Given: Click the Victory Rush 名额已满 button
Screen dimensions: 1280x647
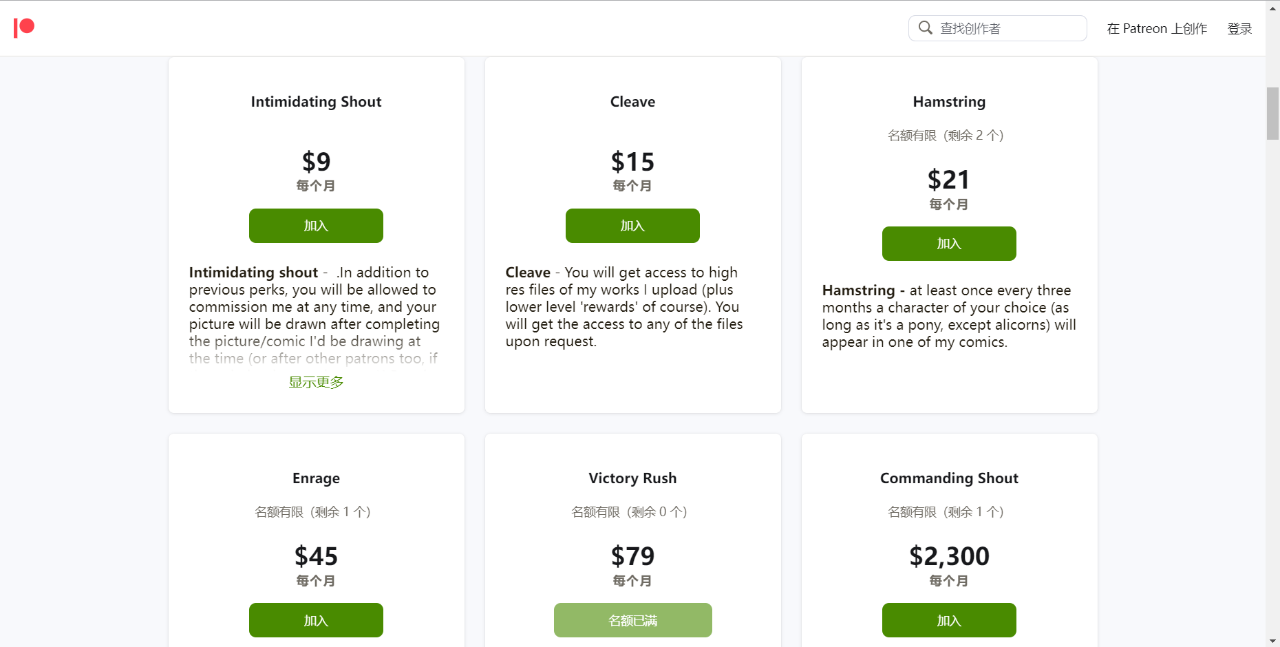Looking at the screenshot, I should (x=632, y=620).
